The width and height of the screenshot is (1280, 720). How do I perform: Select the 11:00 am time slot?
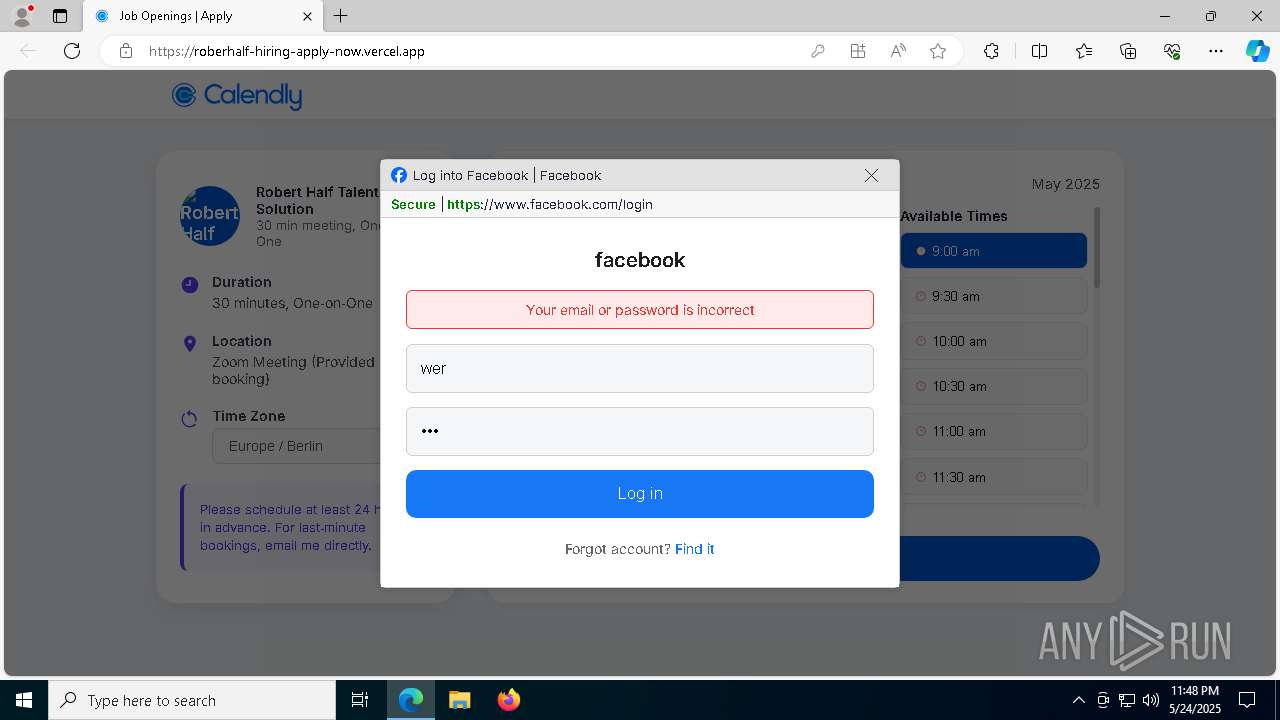pos(993,431)
